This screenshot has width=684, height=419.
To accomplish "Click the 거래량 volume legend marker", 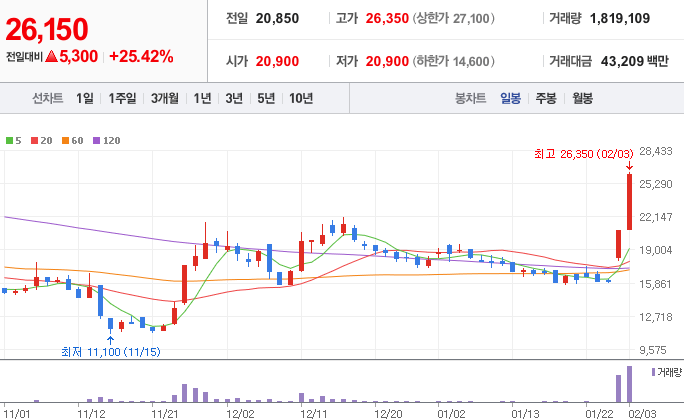I will (x=653, y=372).
